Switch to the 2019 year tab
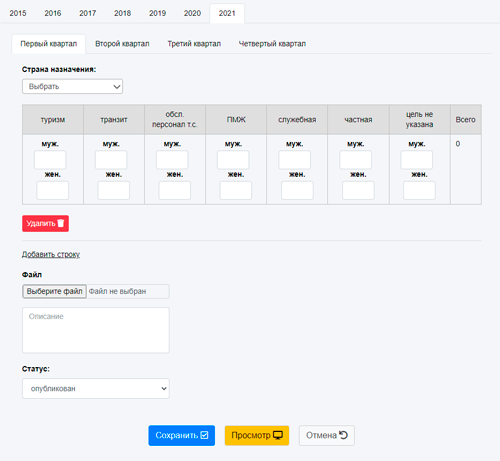The width and height of the screenshot is (500, 461). point(157,13)
